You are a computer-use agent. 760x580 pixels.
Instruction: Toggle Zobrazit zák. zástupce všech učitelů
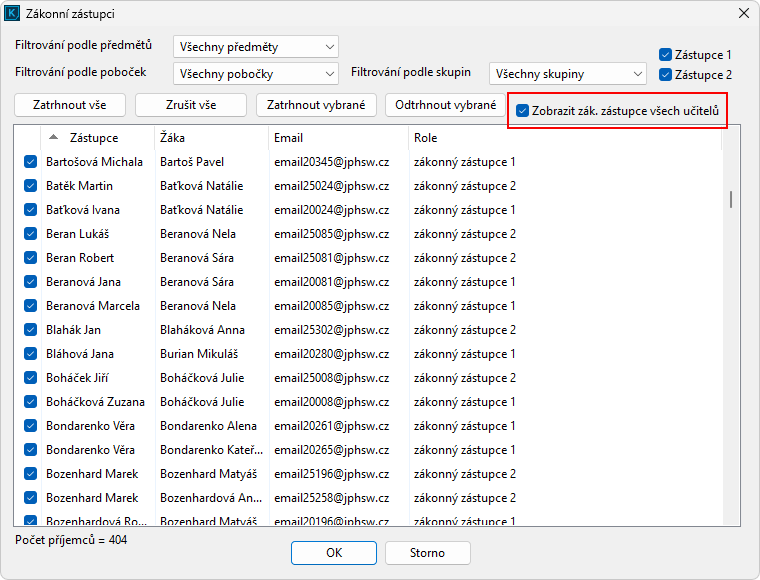522,110
